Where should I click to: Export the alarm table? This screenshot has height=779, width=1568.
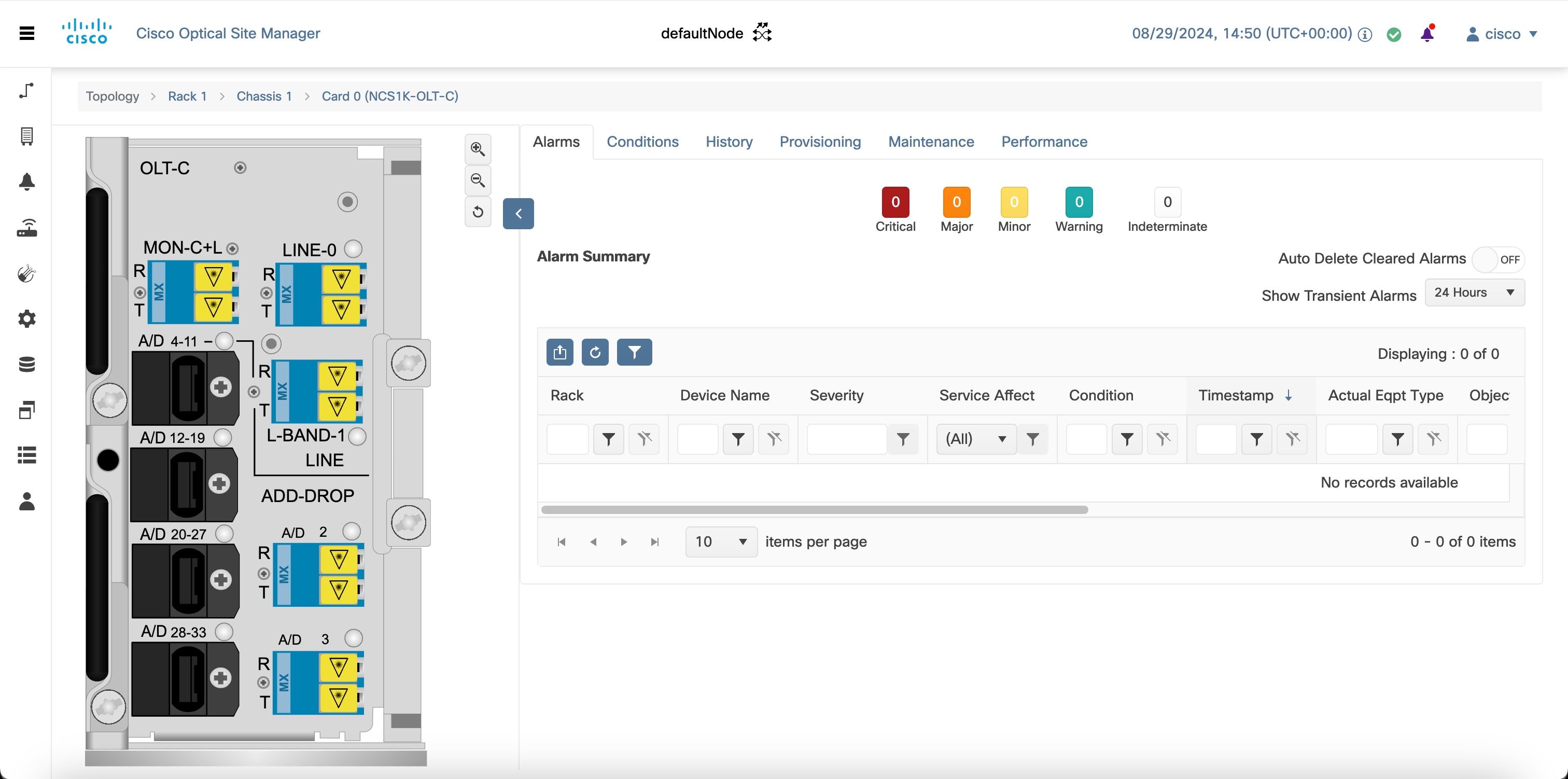click(x=560, y=352)
